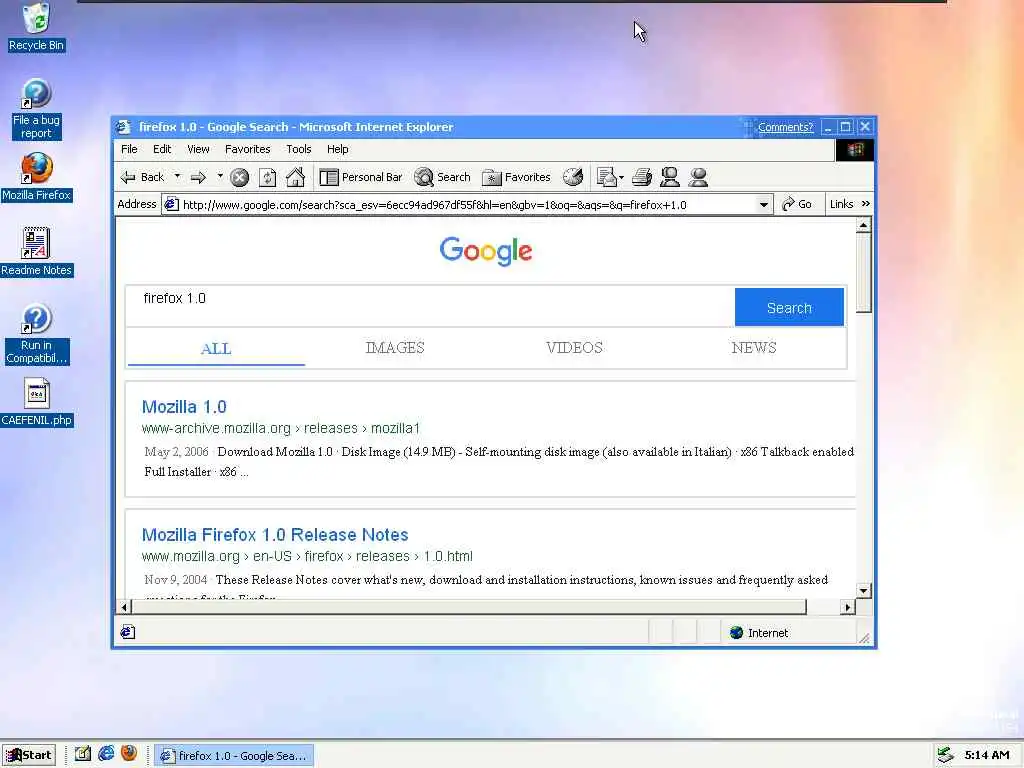
Task: Click quick launch Show Desktop icon
Action: [x=82, y=754]
